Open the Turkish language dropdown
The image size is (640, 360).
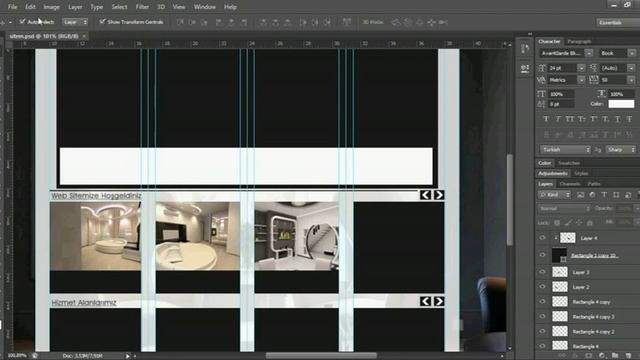coord(565,150)
